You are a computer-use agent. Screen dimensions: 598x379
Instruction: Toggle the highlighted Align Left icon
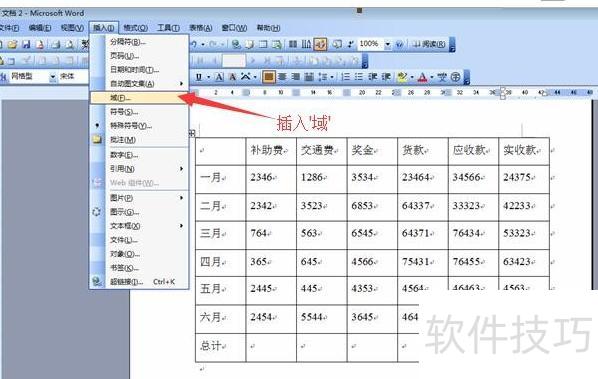268,77
